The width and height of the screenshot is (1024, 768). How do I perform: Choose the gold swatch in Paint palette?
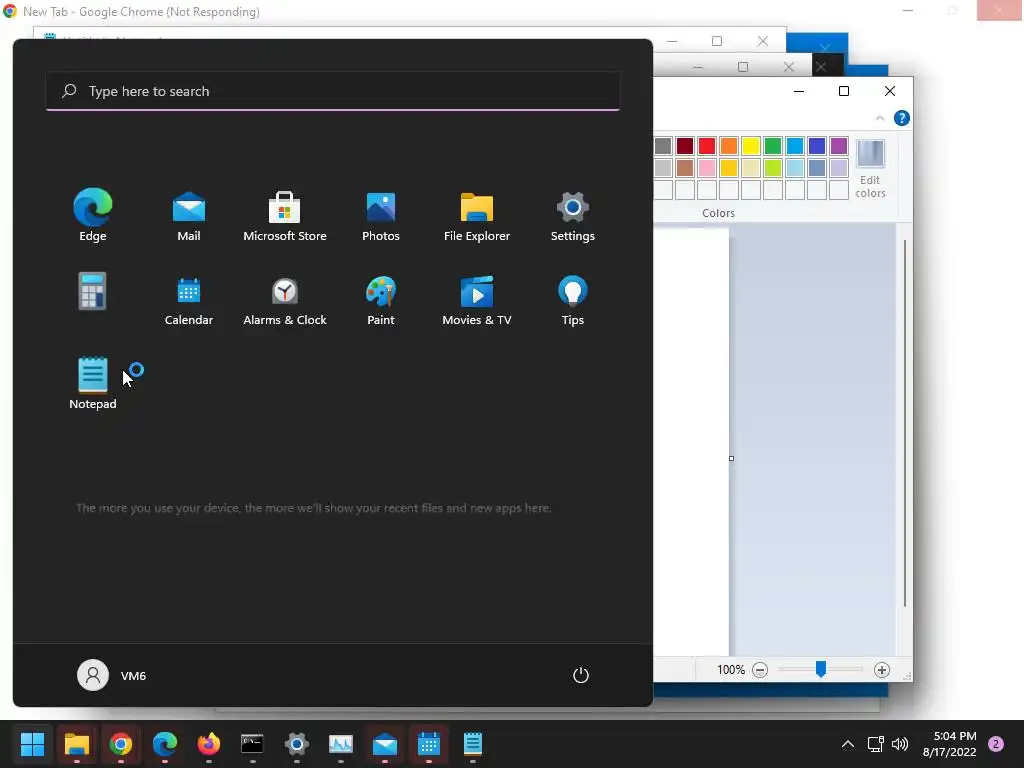point(729,168)
